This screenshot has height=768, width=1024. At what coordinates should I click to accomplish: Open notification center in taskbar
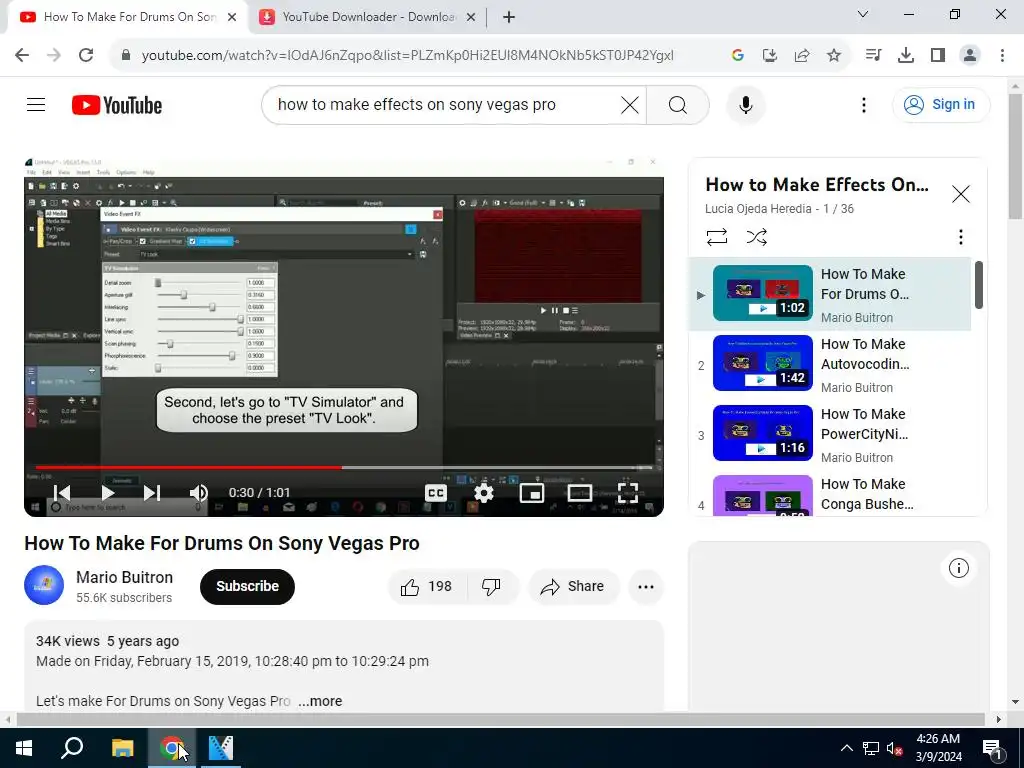pyautogui.click(x=993, y=748)
